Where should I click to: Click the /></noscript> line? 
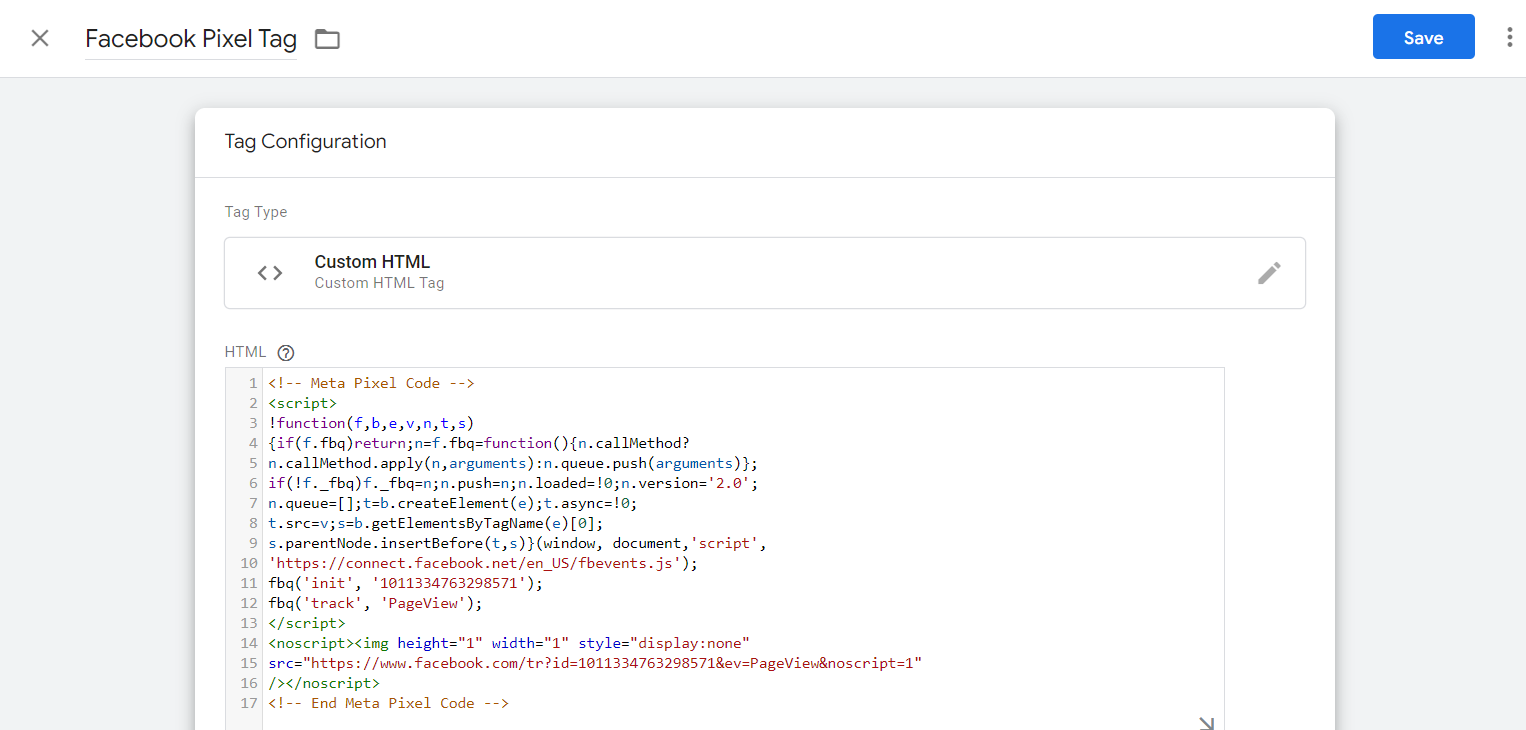tap(324, 683)
